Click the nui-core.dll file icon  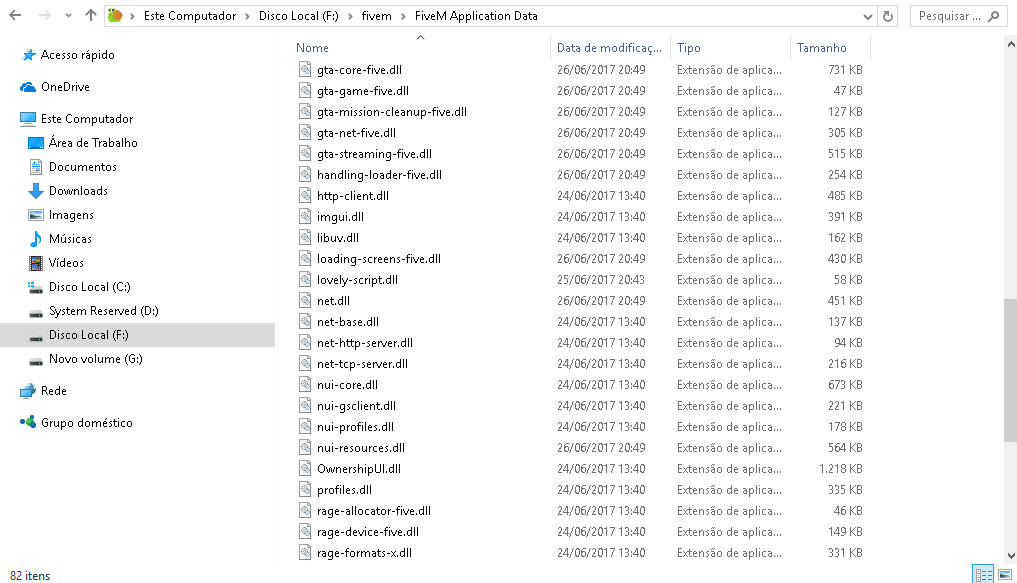pos(305,385)
